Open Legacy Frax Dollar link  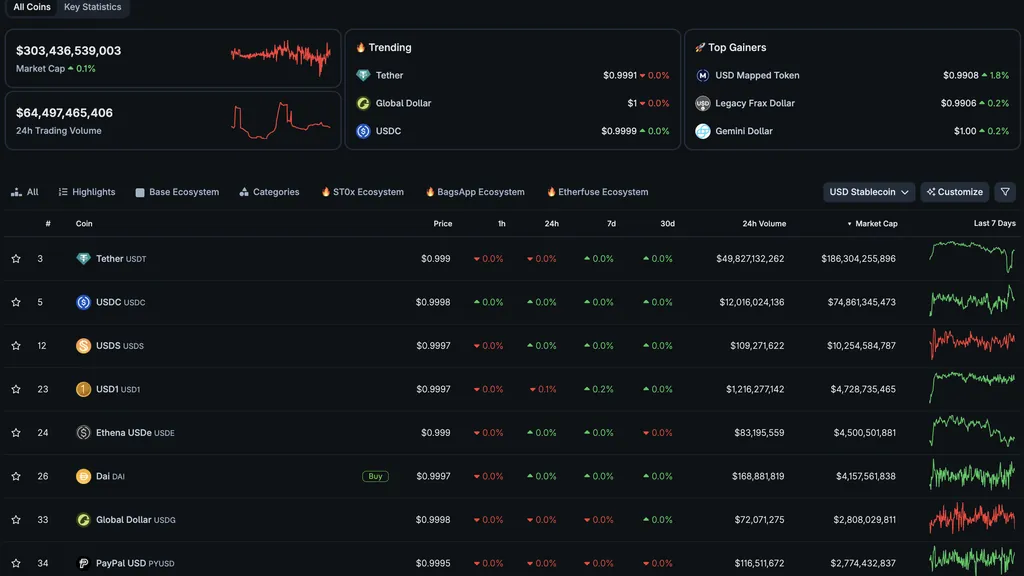click(755, 103)
